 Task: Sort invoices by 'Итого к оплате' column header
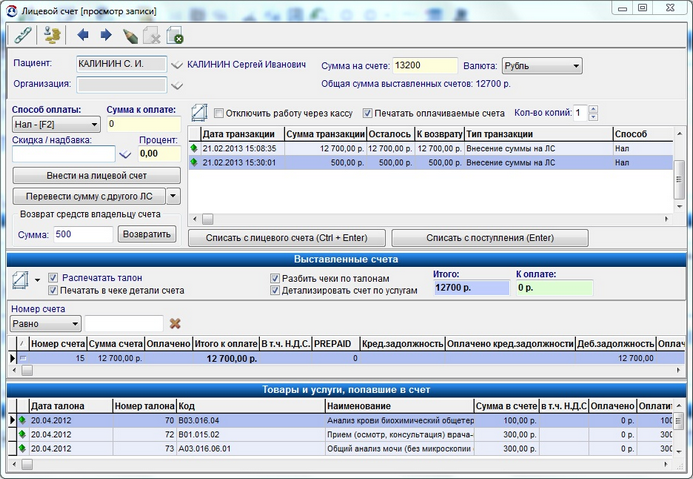[226, 344]
